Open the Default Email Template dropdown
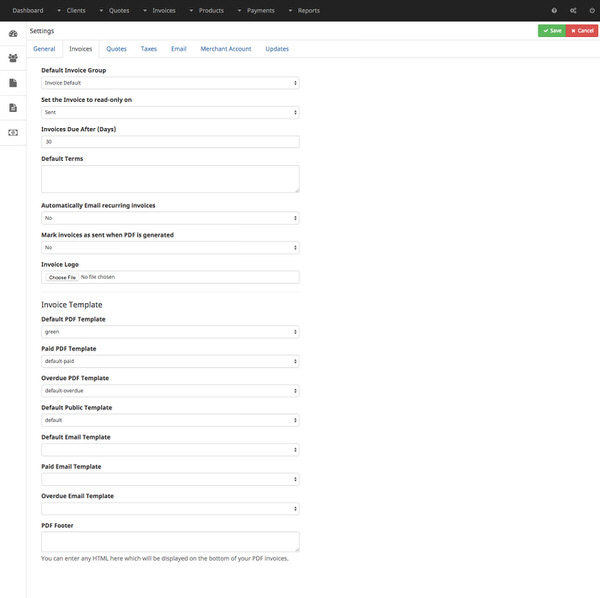600x598 pixels. click(170, 450)
